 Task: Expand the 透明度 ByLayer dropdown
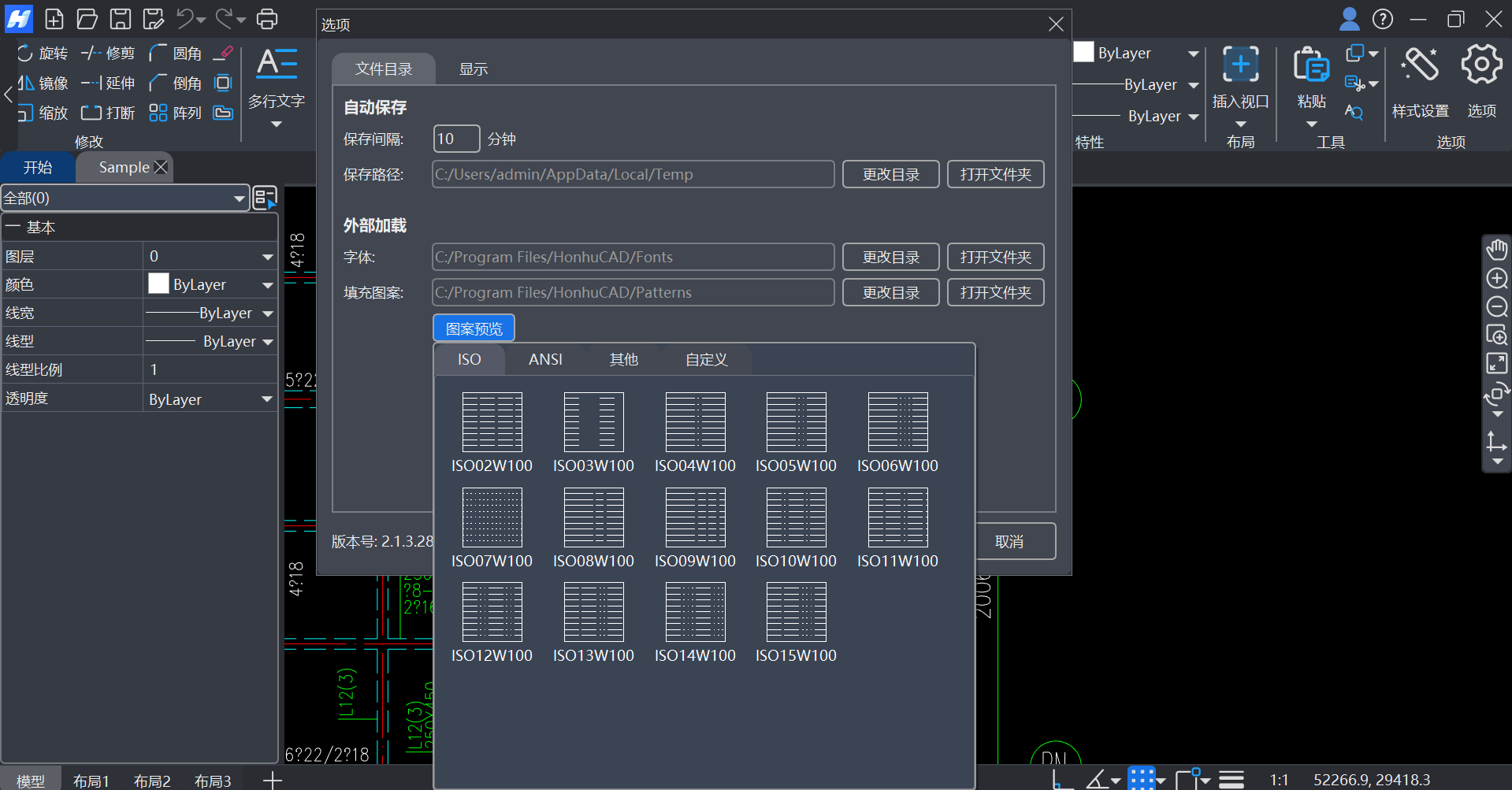(267, 399)
